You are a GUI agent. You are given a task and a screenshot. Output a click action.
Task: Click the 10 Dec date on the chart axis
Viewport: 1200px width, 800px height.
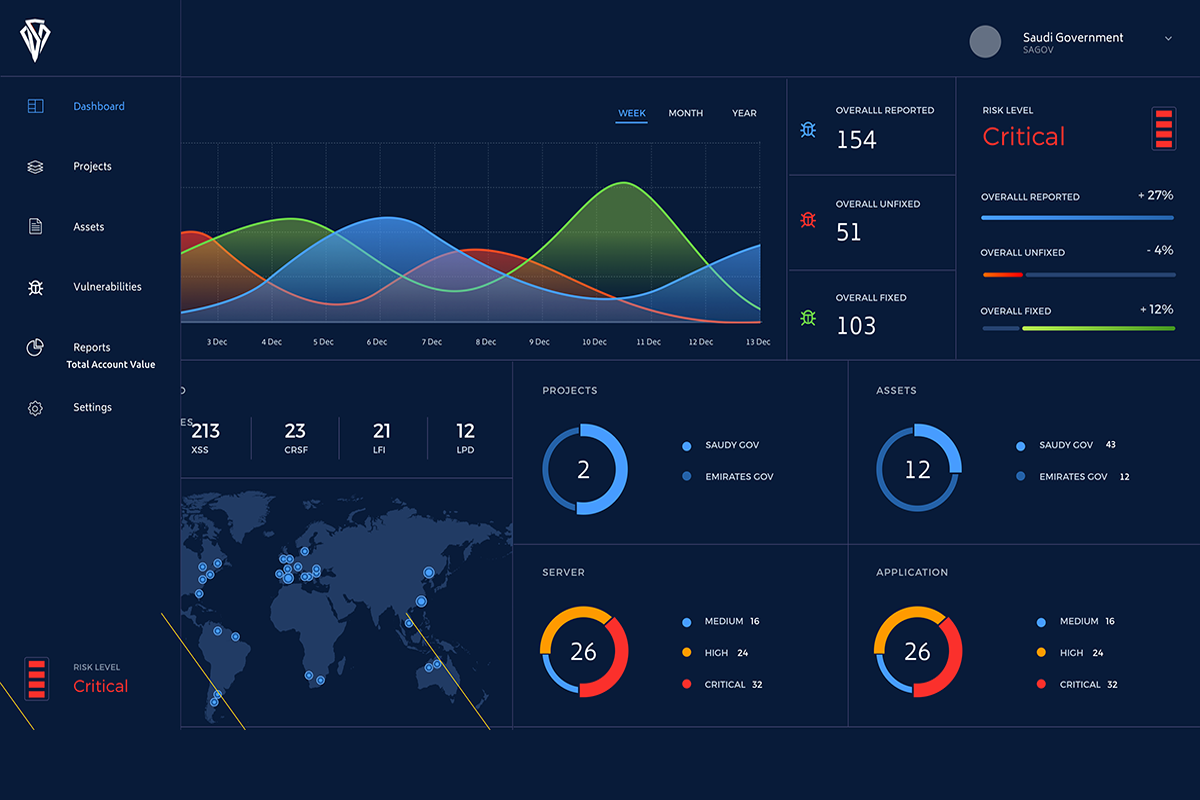595,342
